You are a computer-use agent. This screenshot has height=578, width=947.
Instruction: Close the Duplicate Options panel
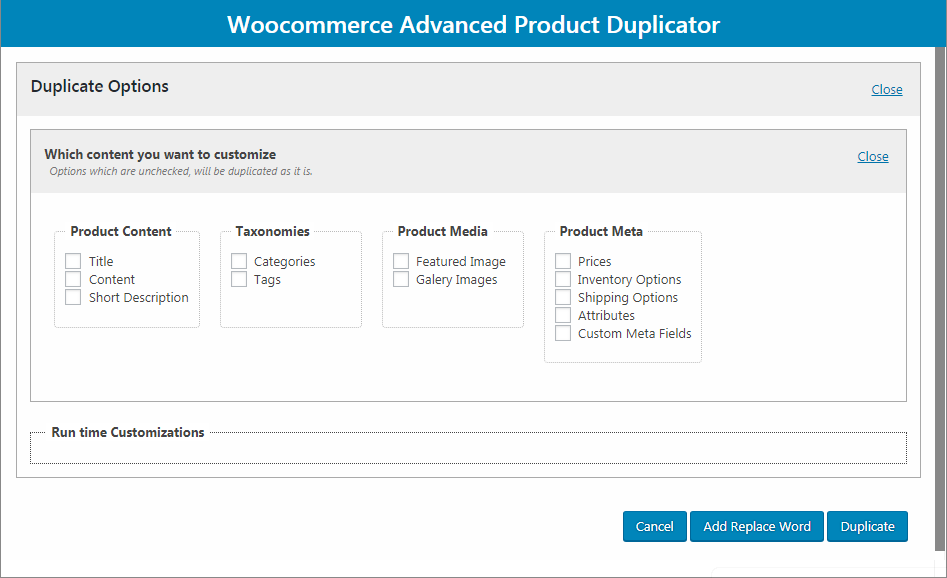pyautogui.click(x=886, y=89)
